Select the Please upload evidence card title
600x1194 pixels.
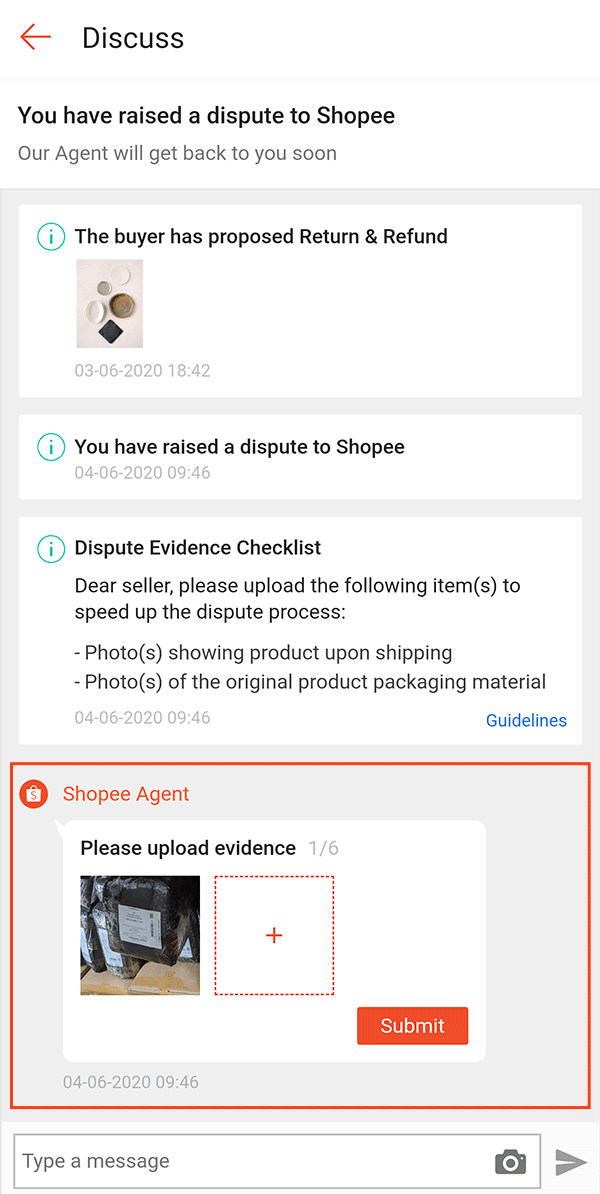[188, 847]
